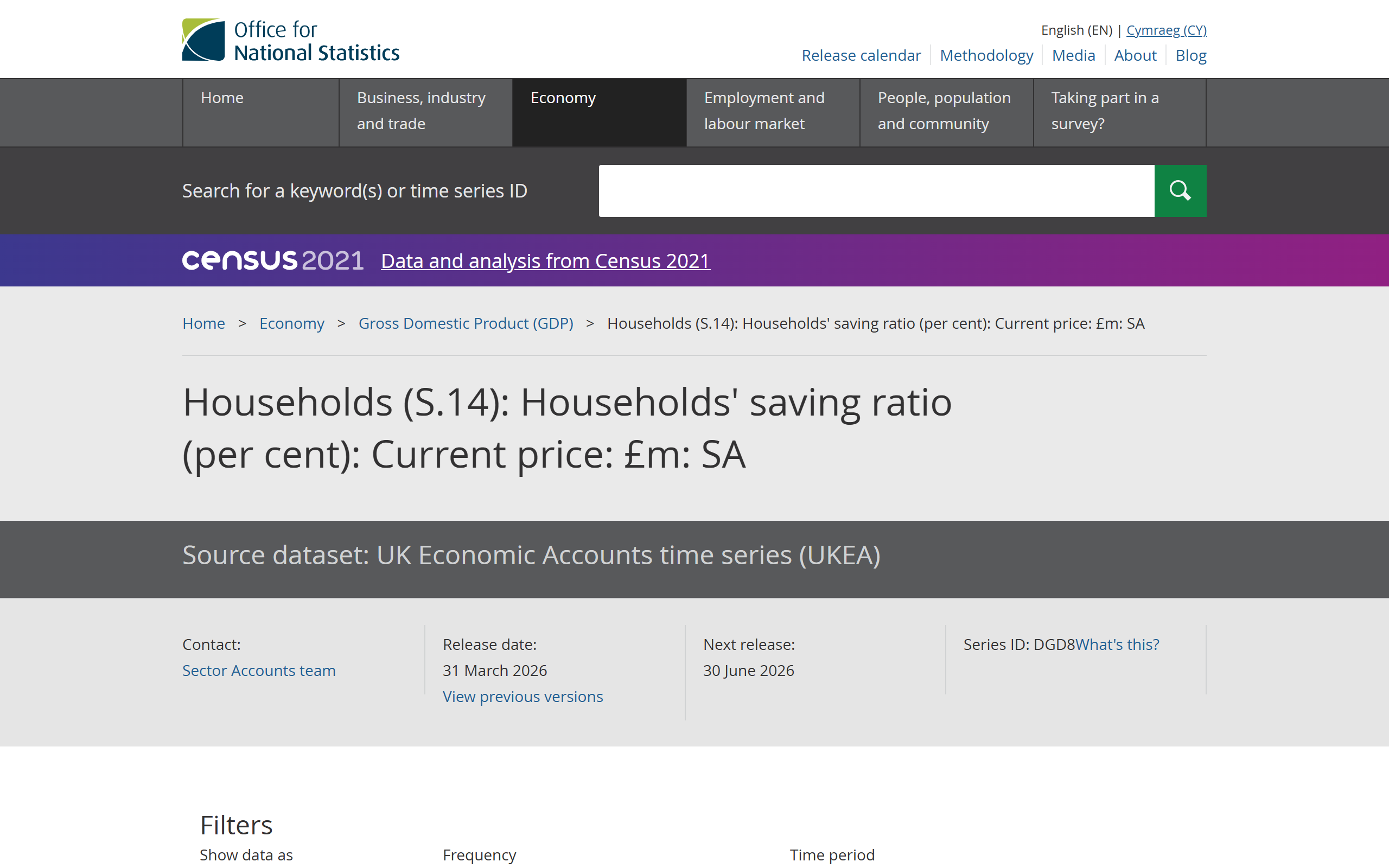Focus the keyword or time series search field

coord(876,190)
